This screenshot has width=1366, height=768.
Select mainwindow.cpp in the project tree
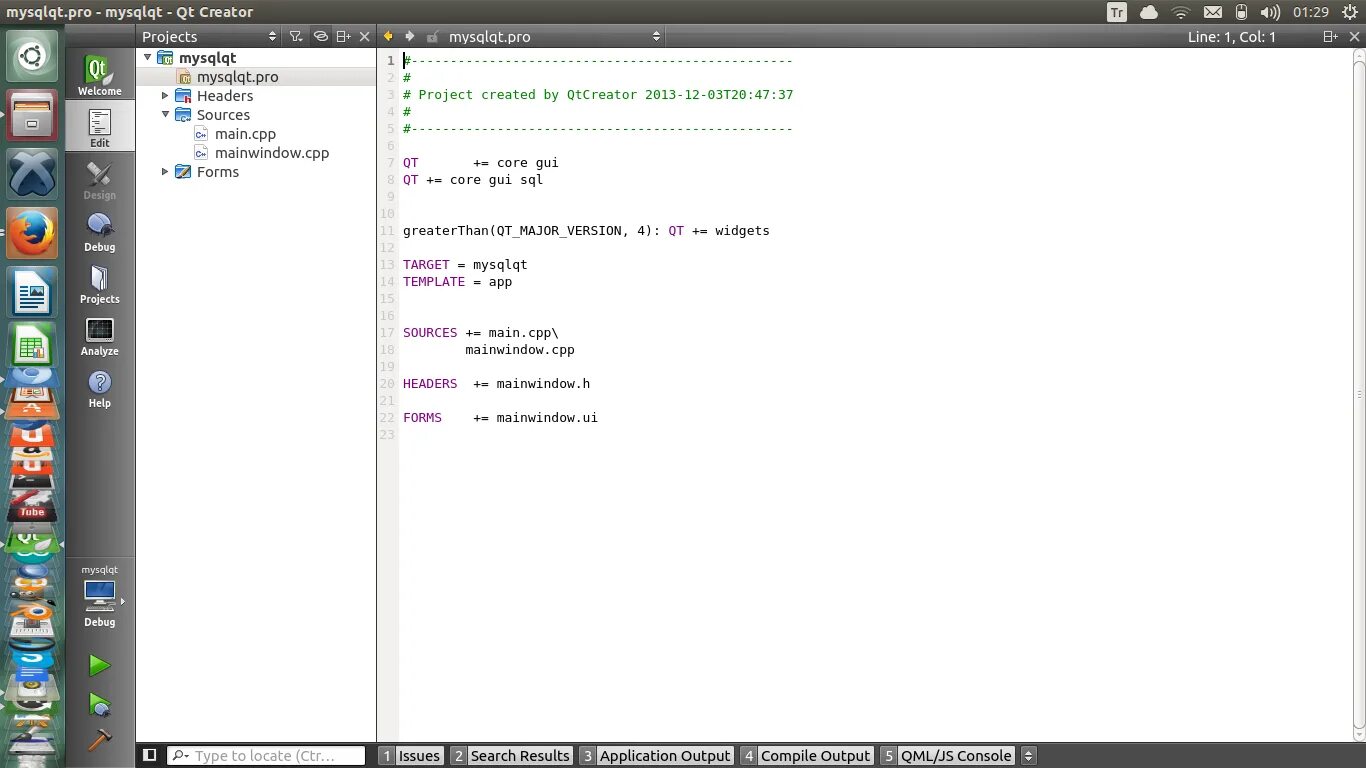272,153
